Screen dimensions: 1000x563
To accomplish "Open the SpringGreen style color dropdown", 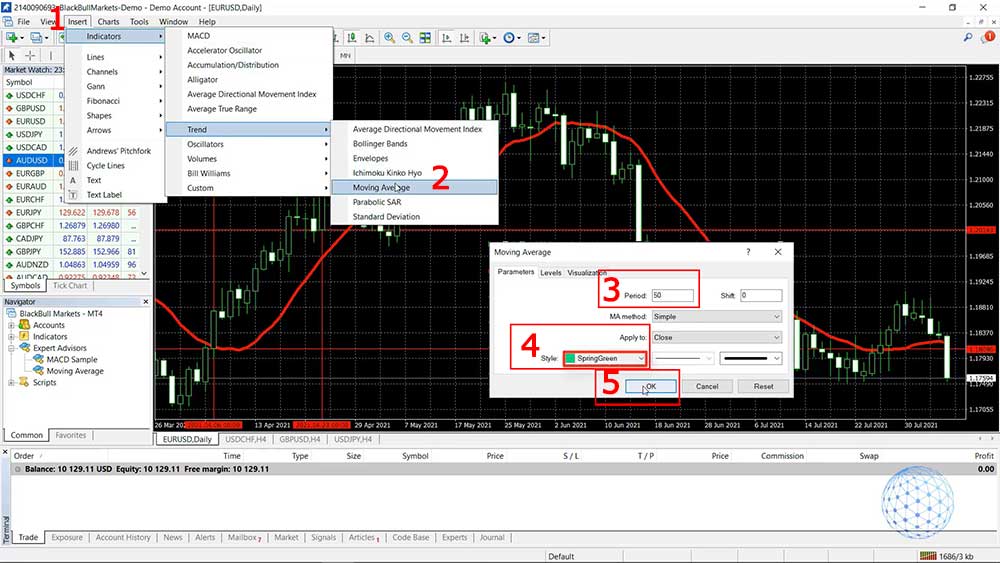I will click(605, 358).
